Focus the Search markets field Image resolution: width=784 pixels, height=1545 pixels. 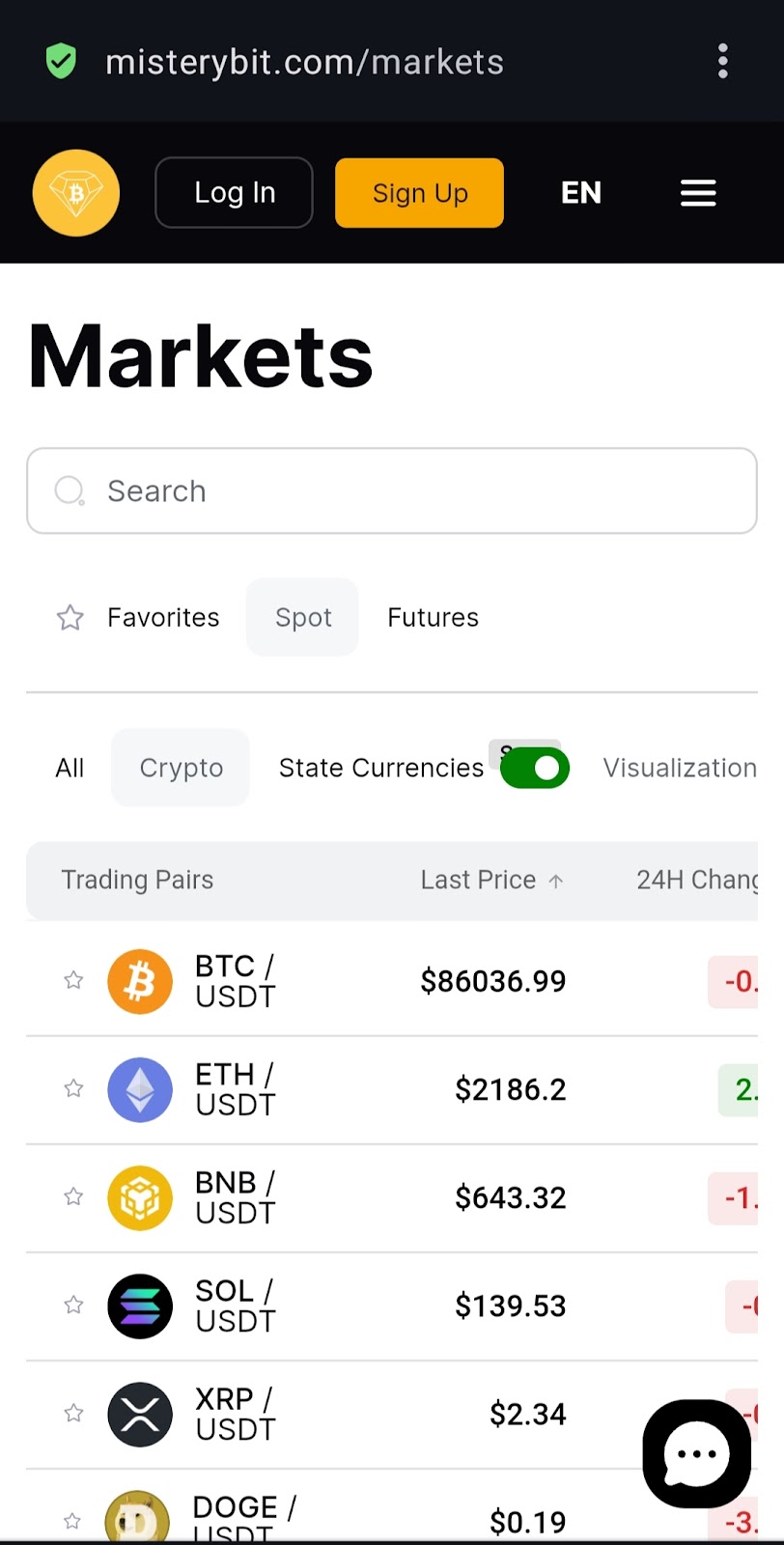click(x=392, y=491)
